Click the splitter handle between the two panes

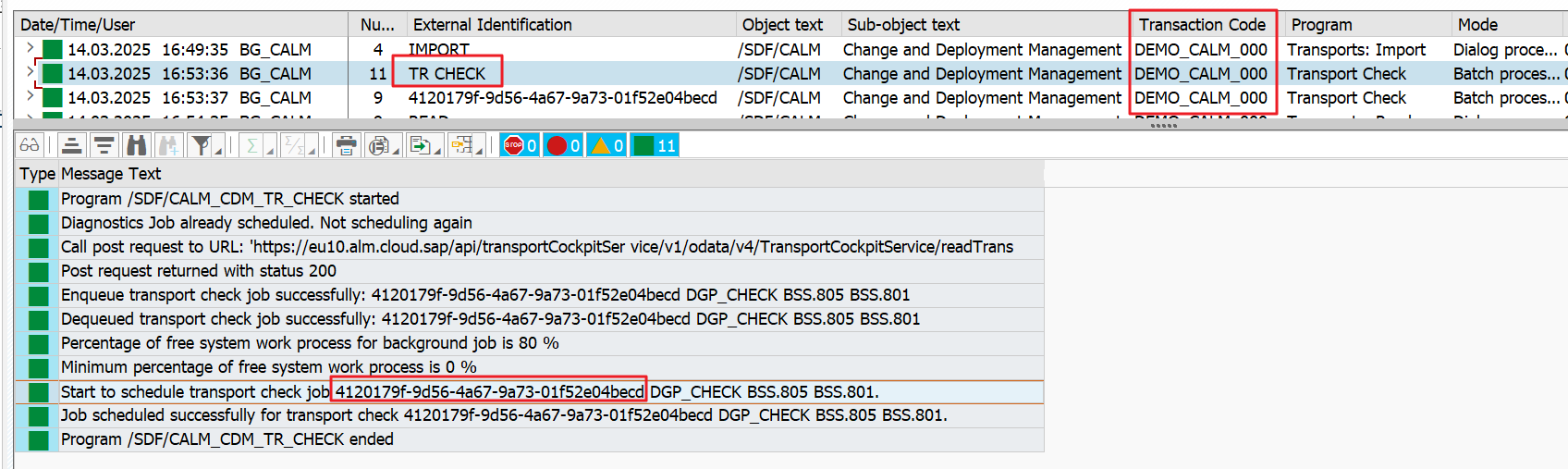click(1162, 126)
